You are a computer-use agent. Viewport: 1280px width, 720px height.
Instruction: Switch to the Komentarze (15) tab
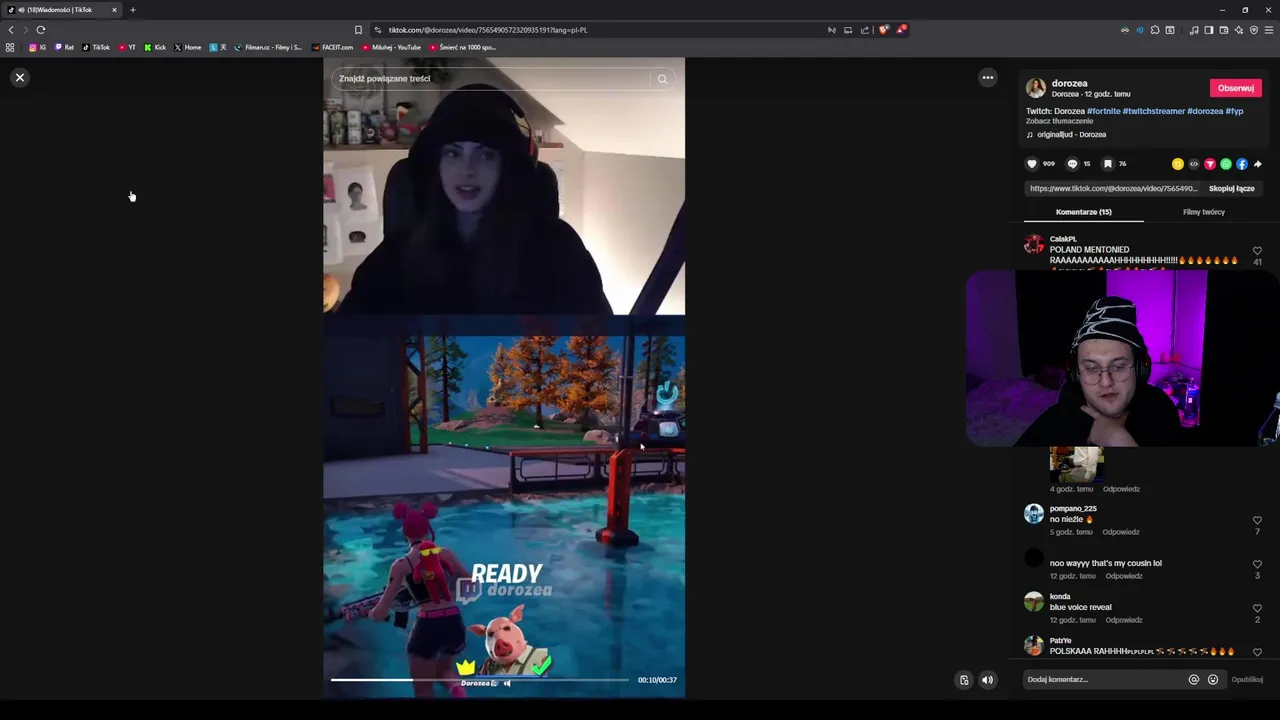[x=1083, y=212]
